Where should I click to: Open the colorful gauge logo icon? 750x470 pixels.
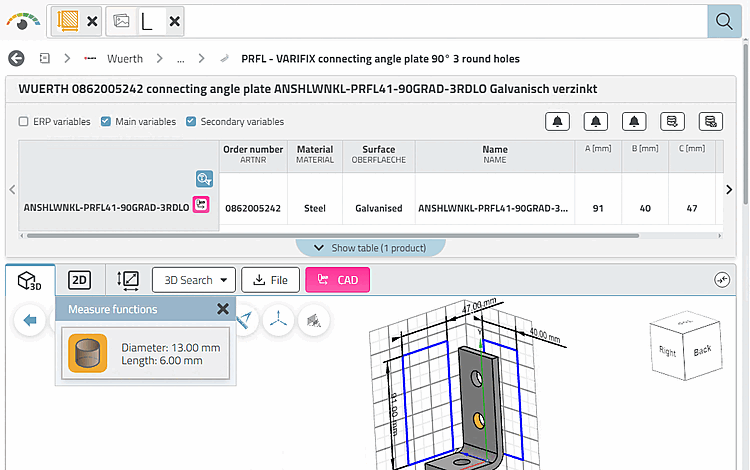coord(23,22)
